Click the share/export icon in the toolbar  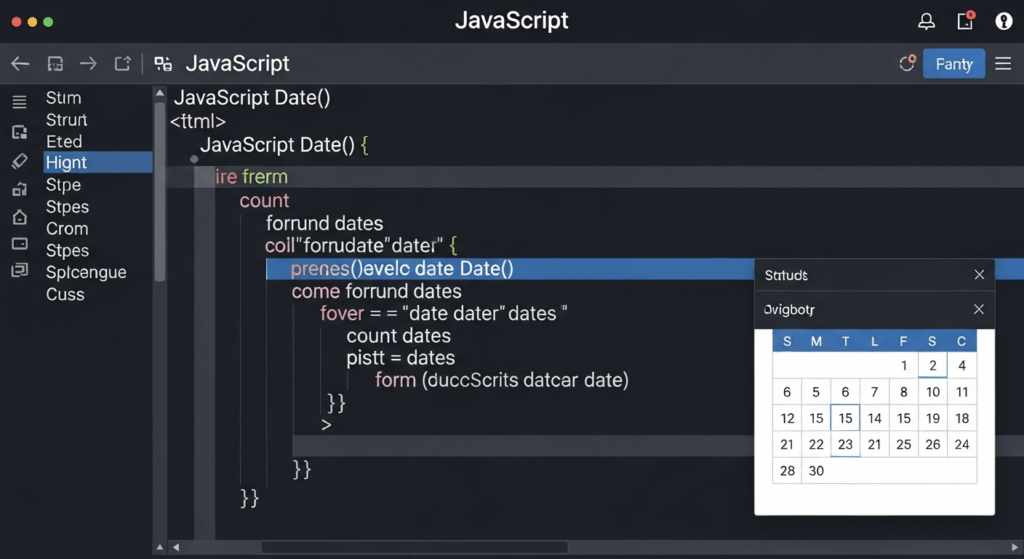click(x=122, y=64)
